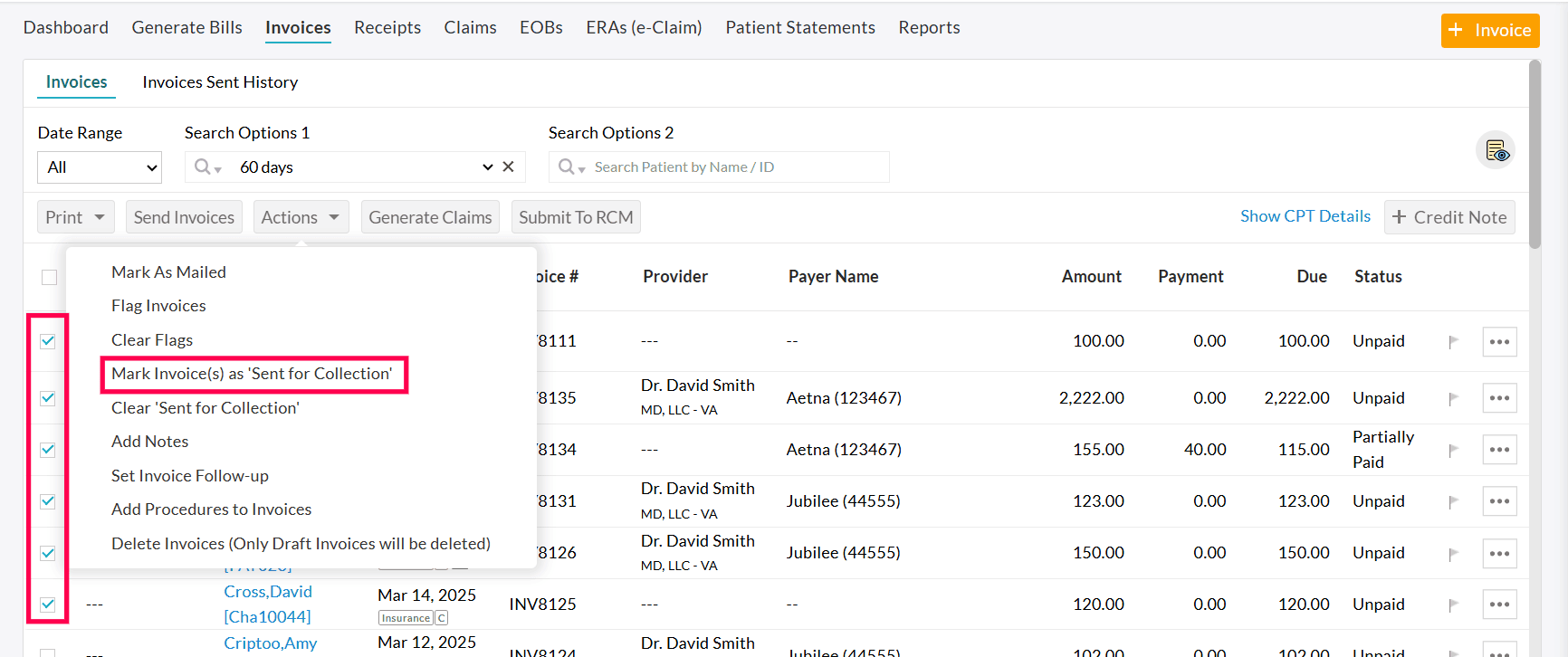Open the Reports navigation item

coord(929,28)
